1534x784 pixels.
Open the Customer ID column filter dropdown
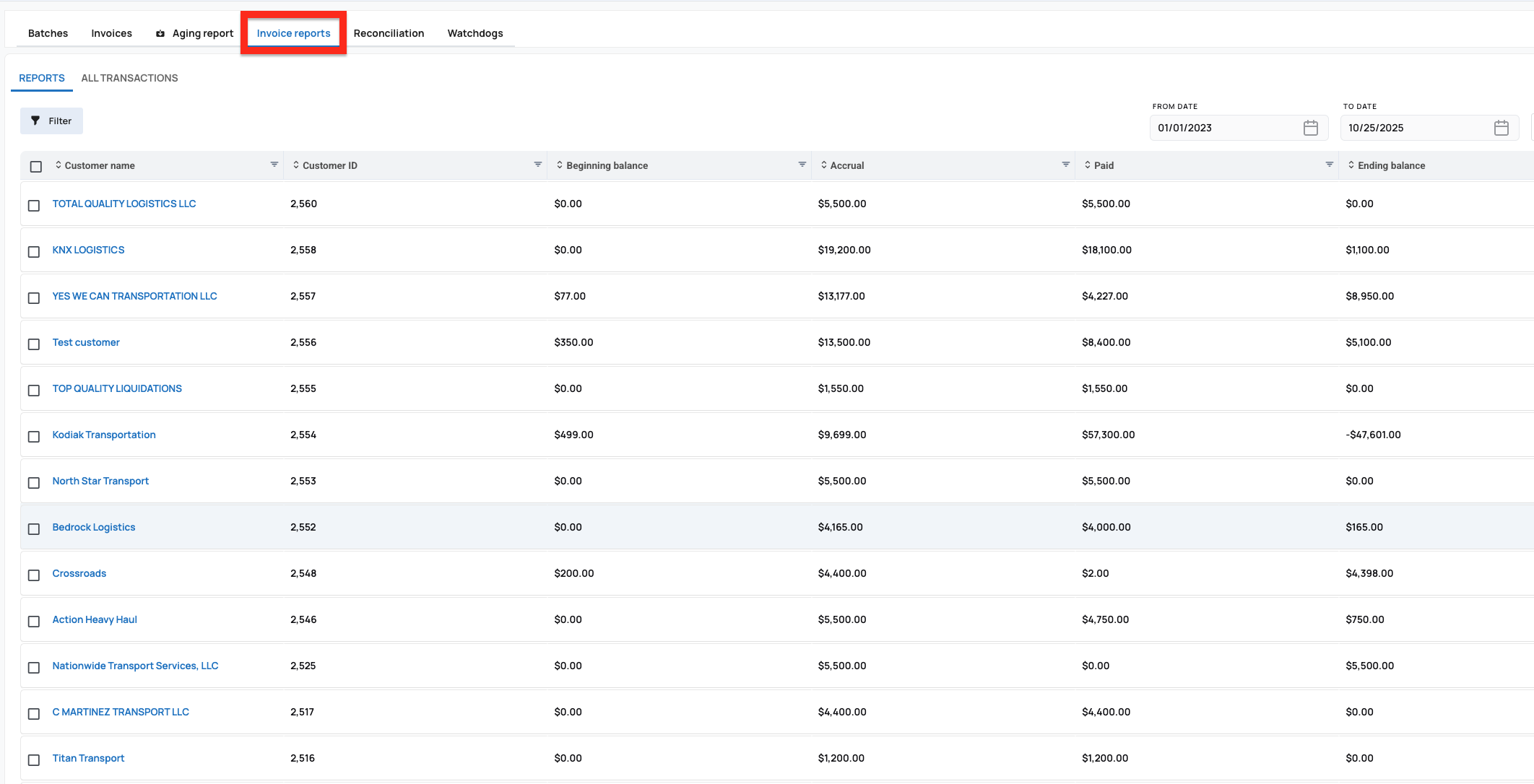(x=537, y=164)
